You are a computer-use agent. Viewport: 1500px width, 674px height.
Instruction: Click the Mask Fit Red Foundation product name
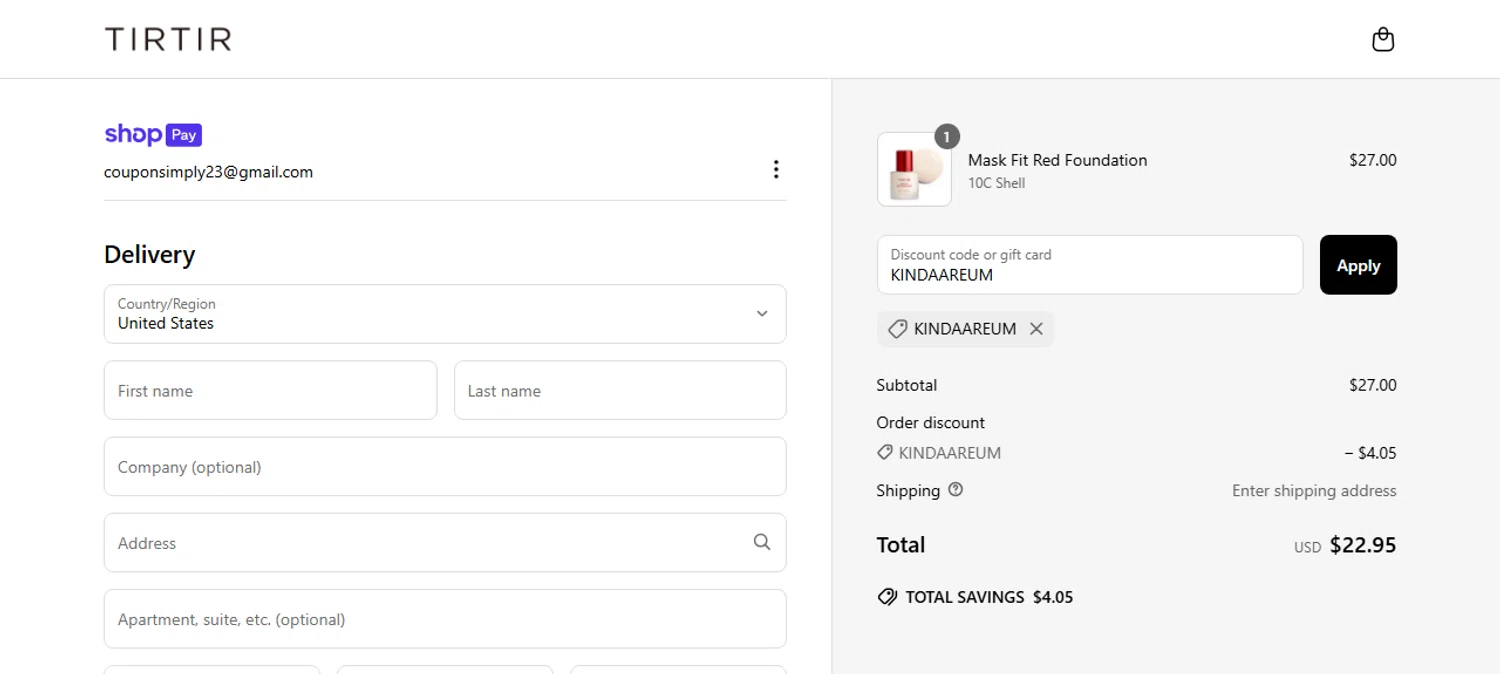click(x=1057, y=160)
